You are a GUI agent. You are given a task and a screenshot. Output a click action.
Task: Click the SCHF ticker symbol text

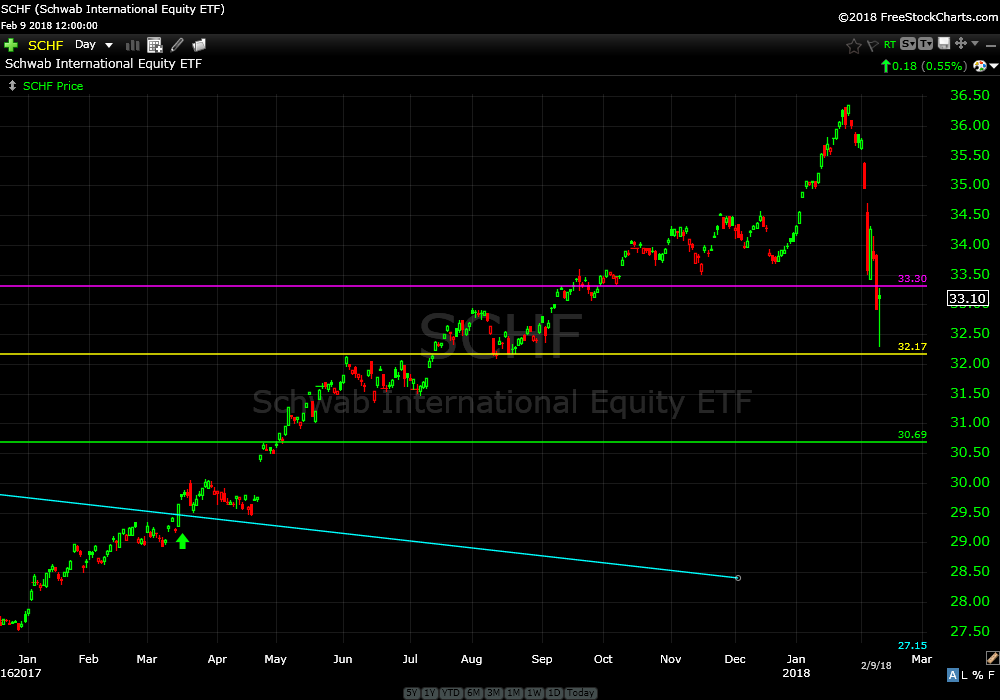45,45
